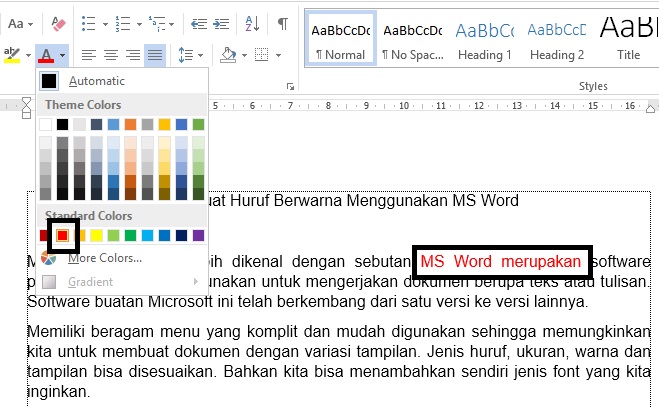This screenshot has width=659, height=407.
Task: Select the standard Blue color swatch
Action: pyautogui.click(x=164, y=235)
